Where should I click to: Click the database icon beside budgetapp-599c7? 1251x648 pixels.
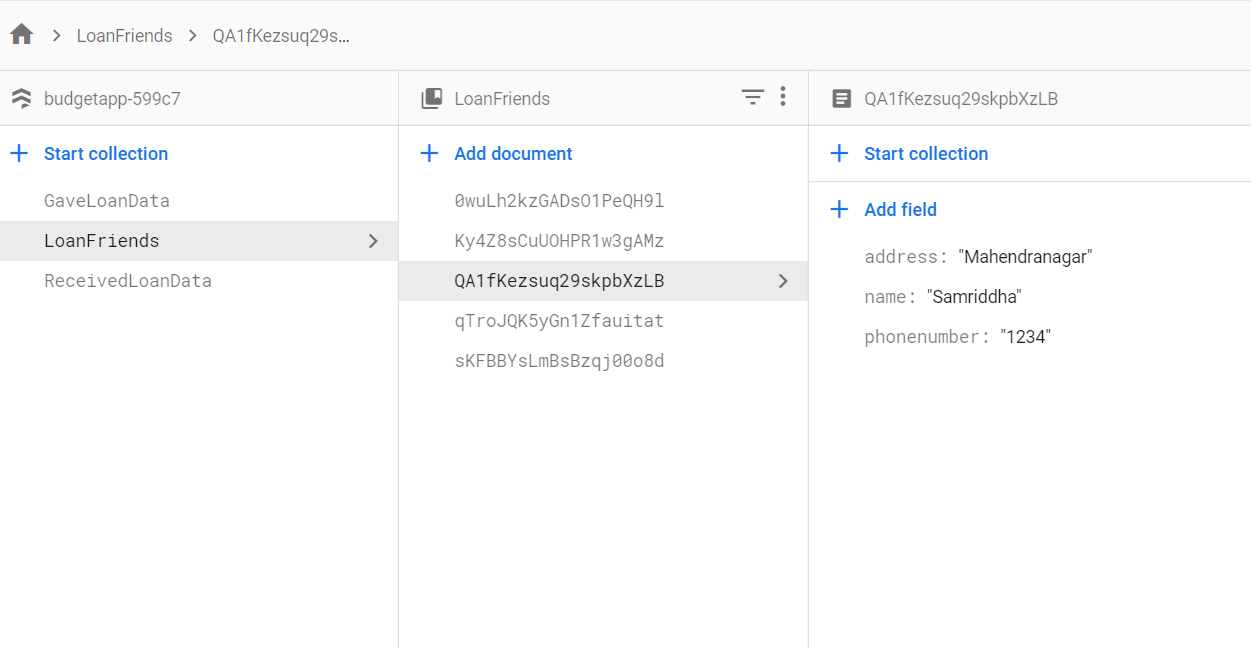pyautogui.click(x=21, y=98)
